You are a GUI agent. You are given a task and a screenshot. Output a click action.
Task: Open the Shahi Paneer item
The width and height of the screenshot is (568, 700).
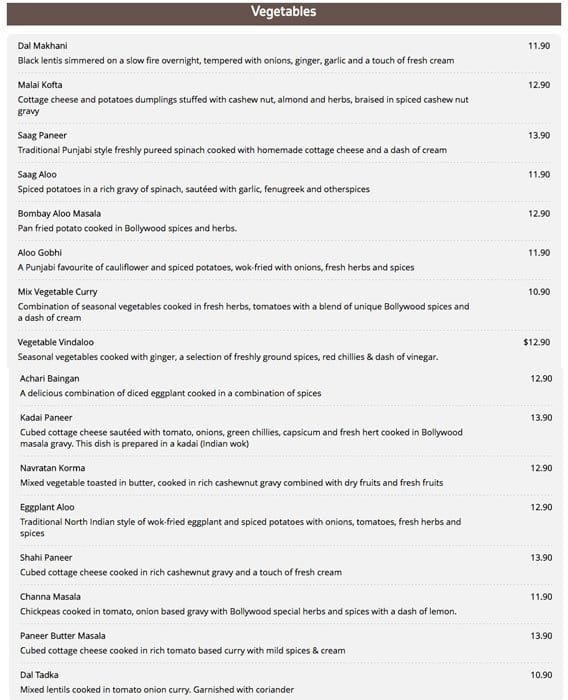point(46,558)
